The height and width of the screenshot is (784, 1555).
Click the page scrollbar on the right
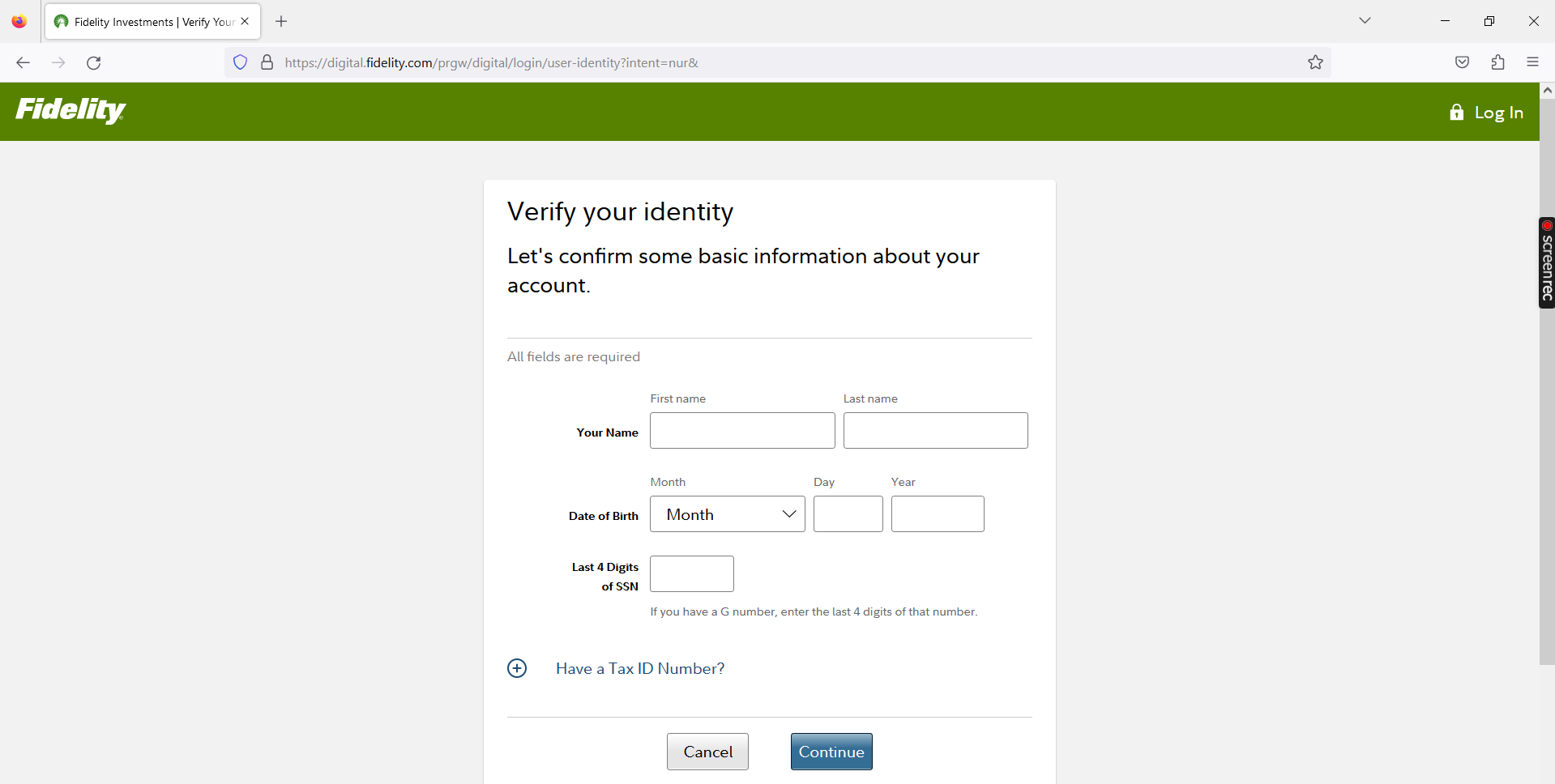coord(1547,364)
